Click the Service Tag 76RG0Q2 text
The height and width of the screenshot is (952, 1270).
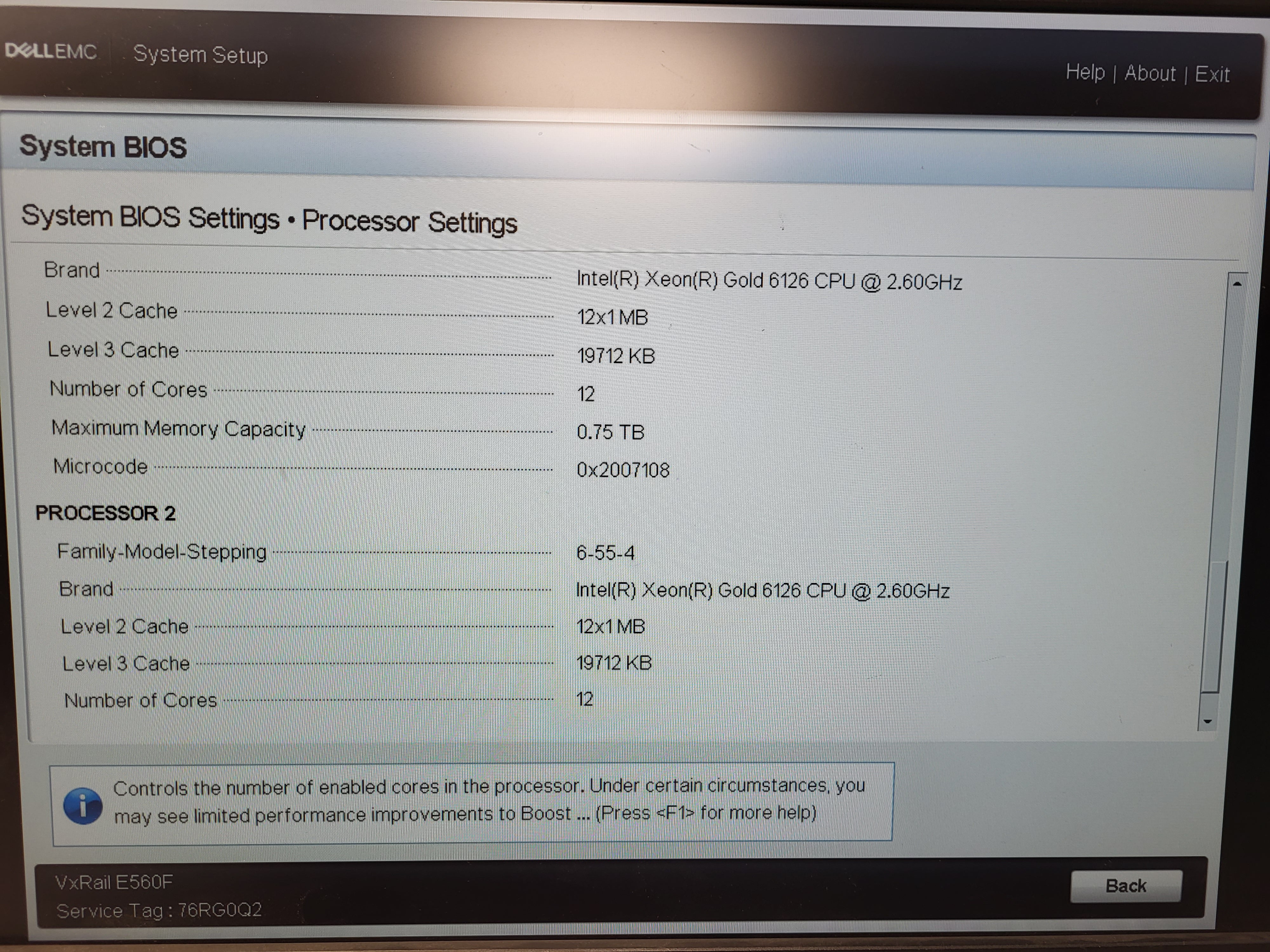pyautogui.click(x=159, y=910)
